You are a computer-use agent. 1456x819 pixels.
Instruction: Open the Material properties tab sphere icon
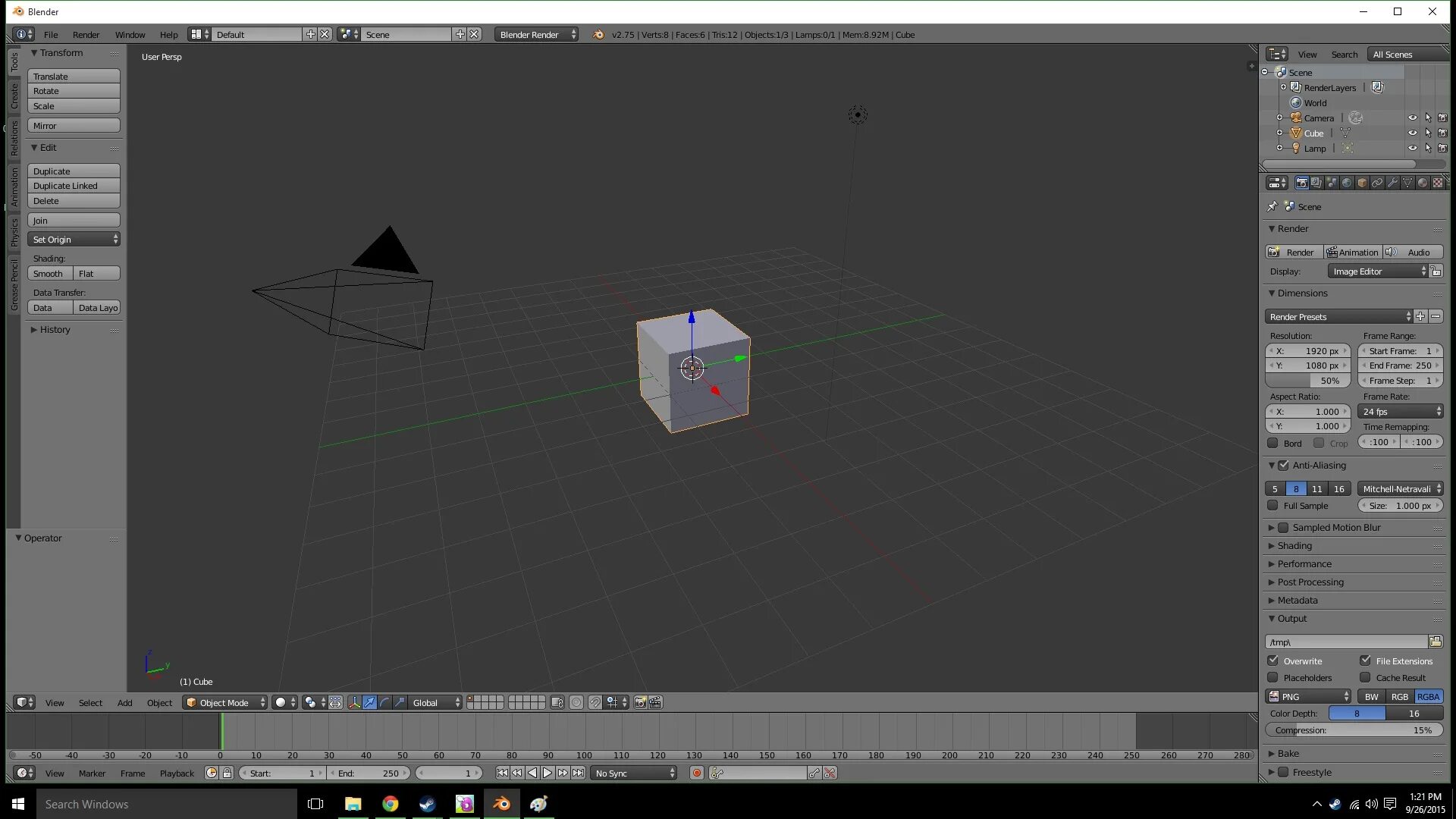1423,183
